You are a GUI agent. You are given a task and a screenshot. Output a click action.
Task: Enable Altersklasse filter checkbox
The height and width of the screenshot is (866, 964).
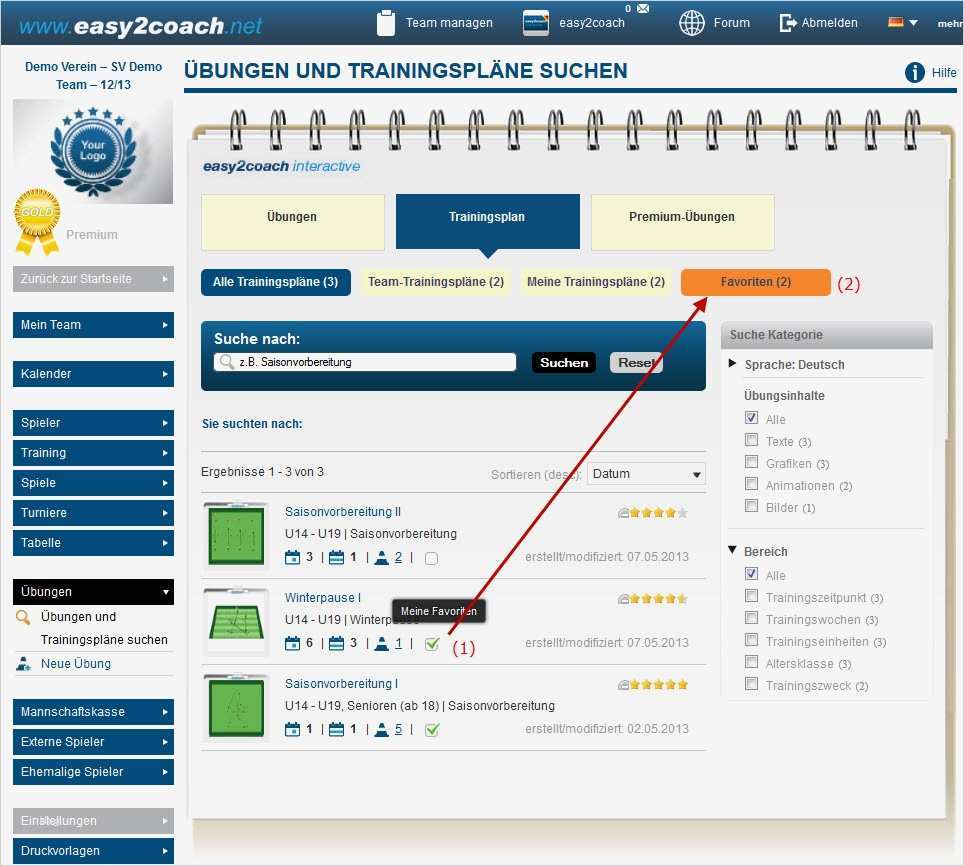(751, 663)
